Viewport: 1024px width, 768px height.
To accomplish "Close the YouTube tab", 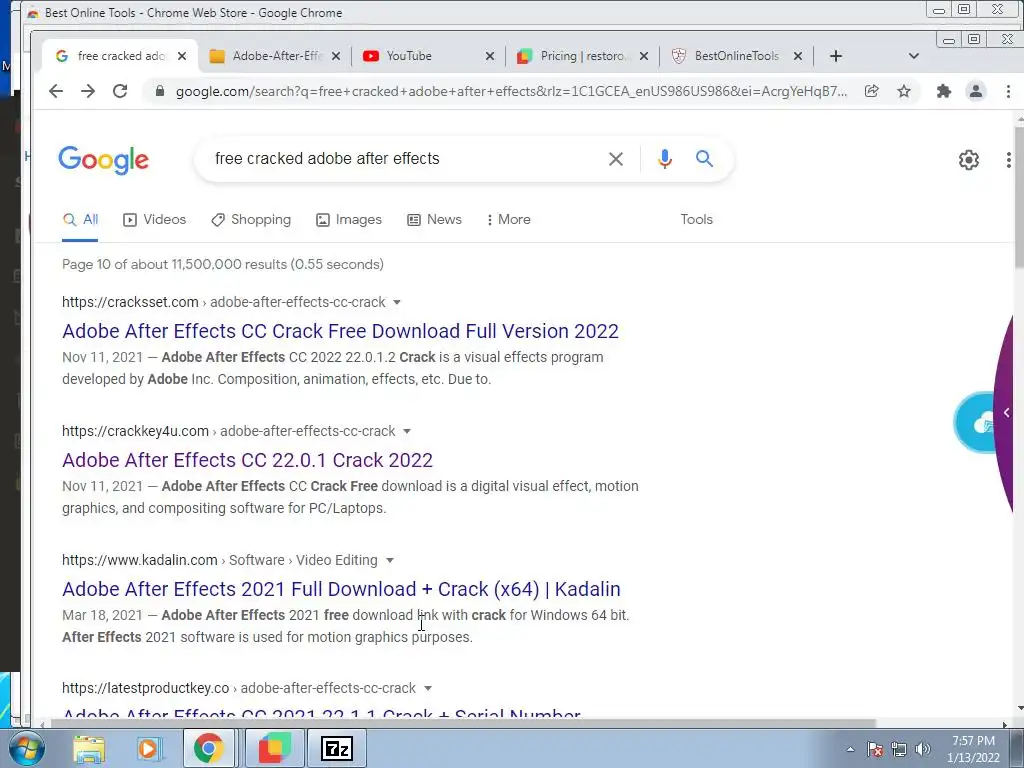I will tap(490, 56).
